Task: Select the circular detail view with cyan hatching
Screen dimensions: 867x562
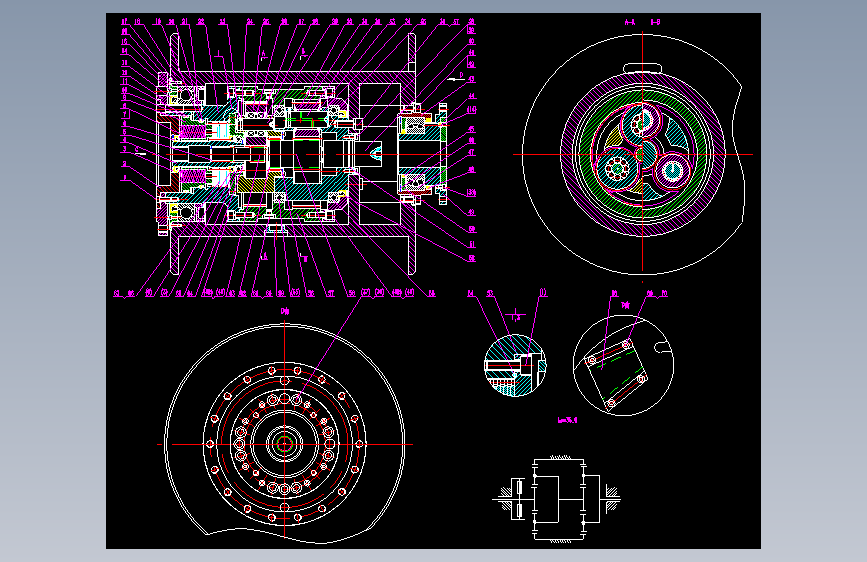Action: [x=515, y=365]
